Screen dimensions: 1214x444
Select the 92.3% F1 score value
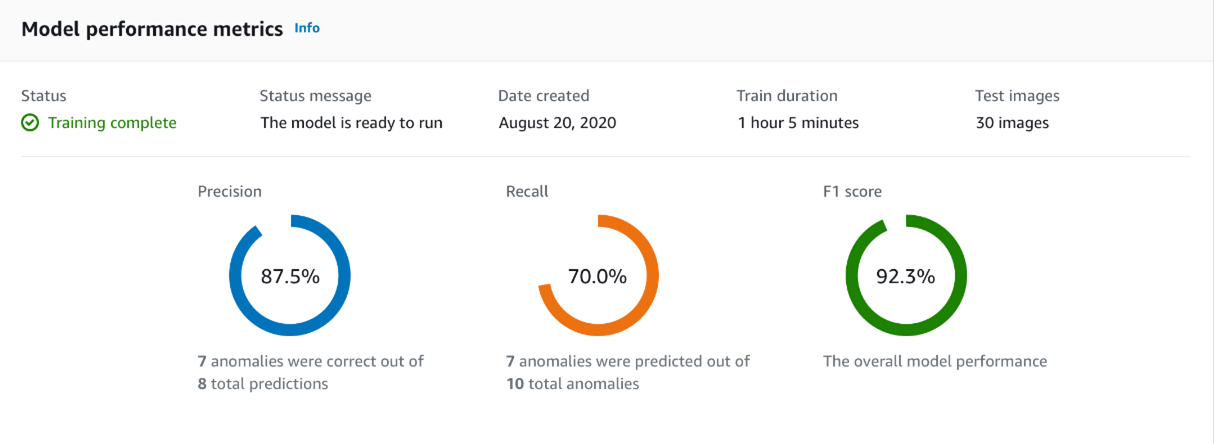[906, 277]
